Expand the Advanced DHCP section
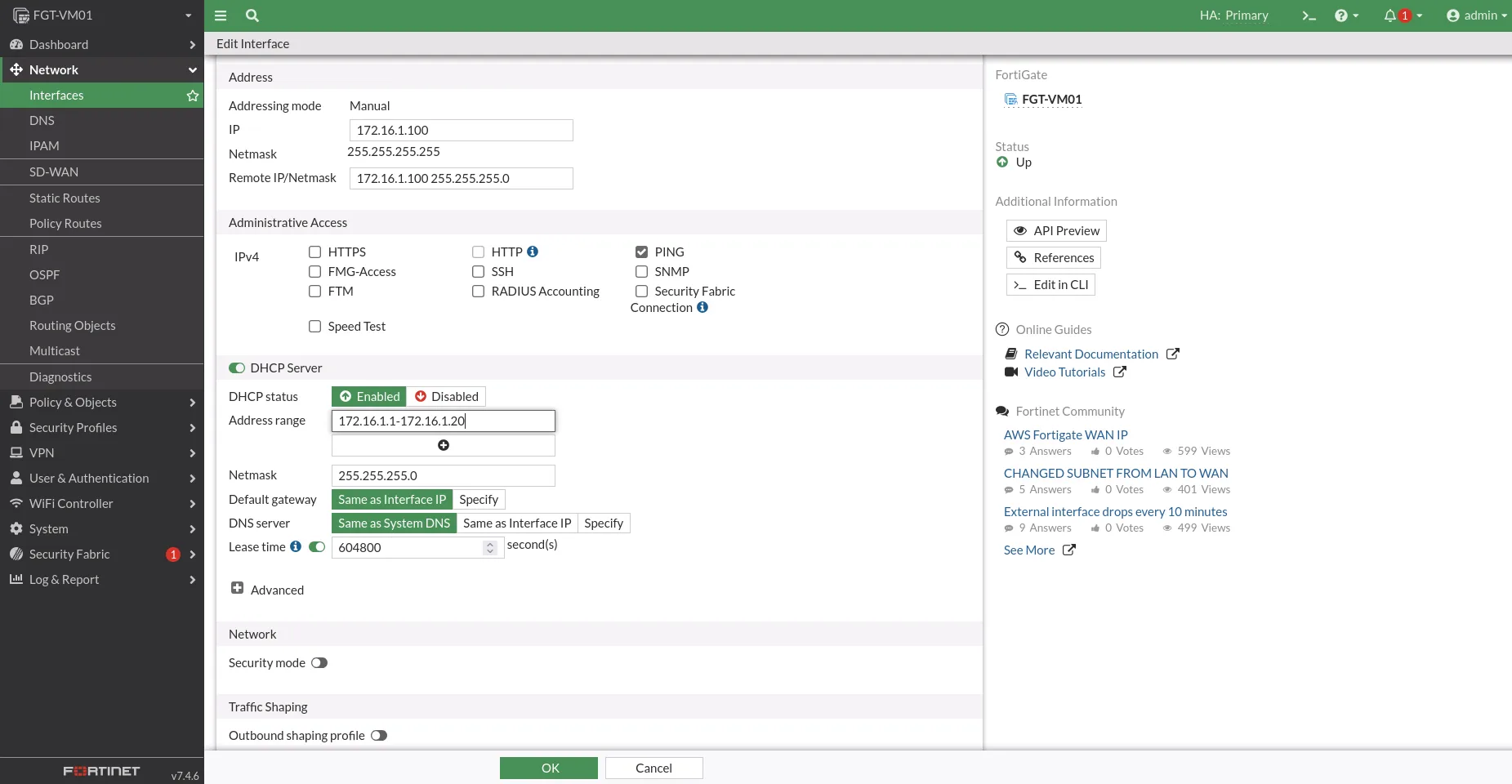 click(238, 588)
